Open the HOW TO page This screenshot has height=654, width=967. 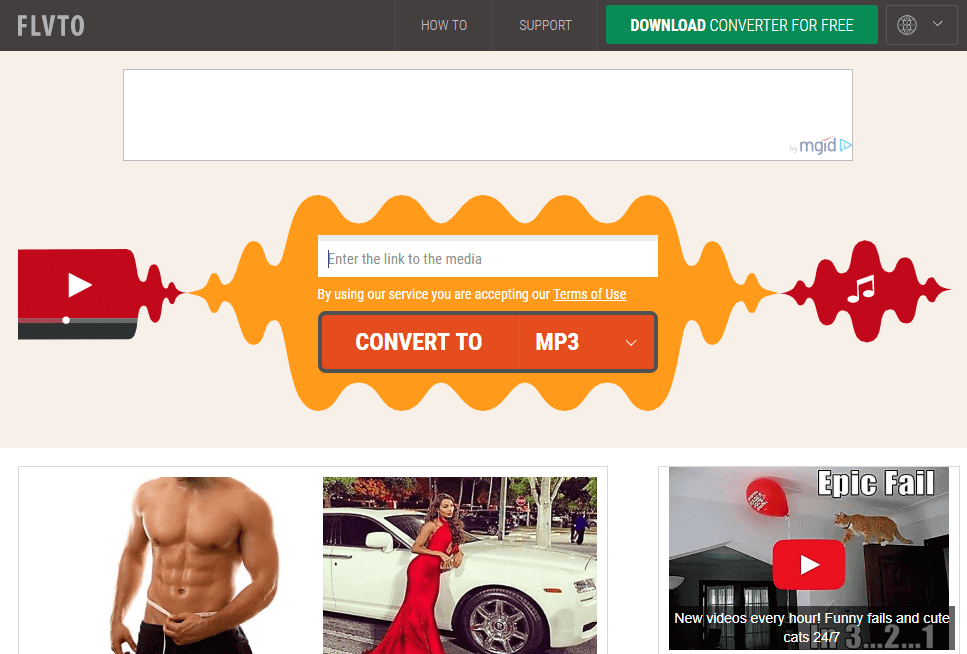tap(444, 25)
